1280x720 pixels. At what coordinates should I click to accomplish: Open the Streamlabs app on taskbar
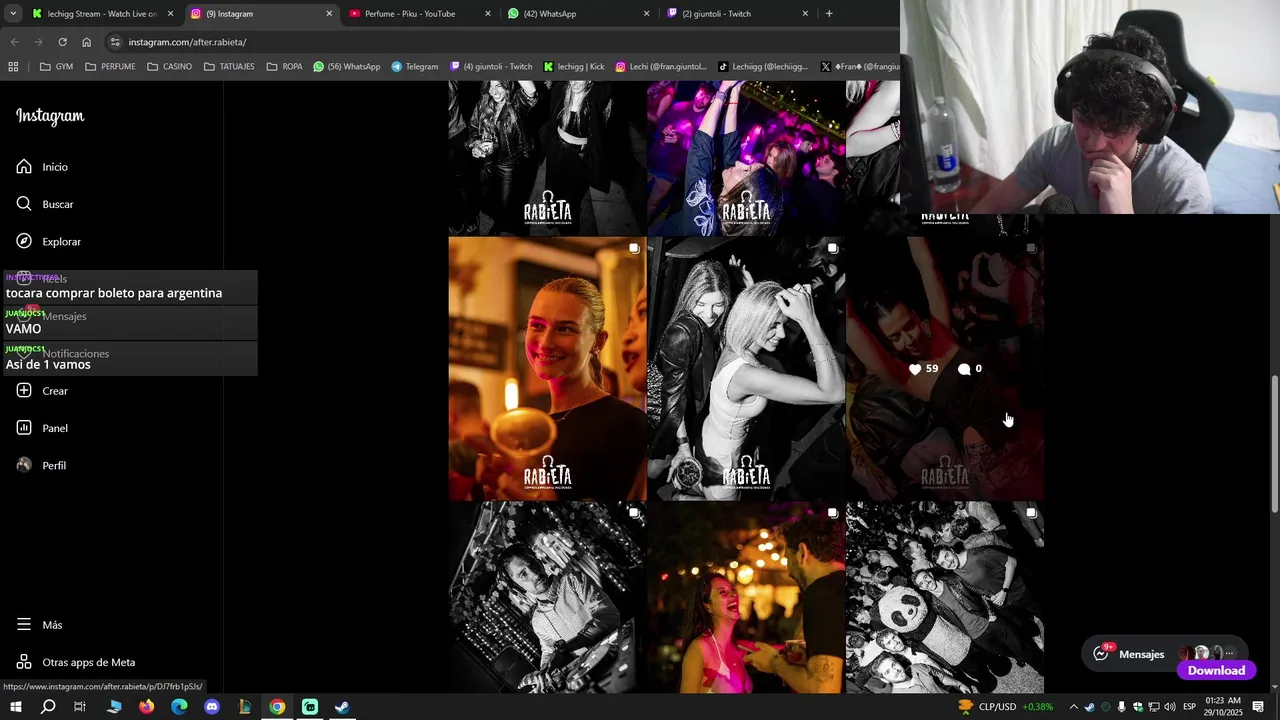[310, 707]
